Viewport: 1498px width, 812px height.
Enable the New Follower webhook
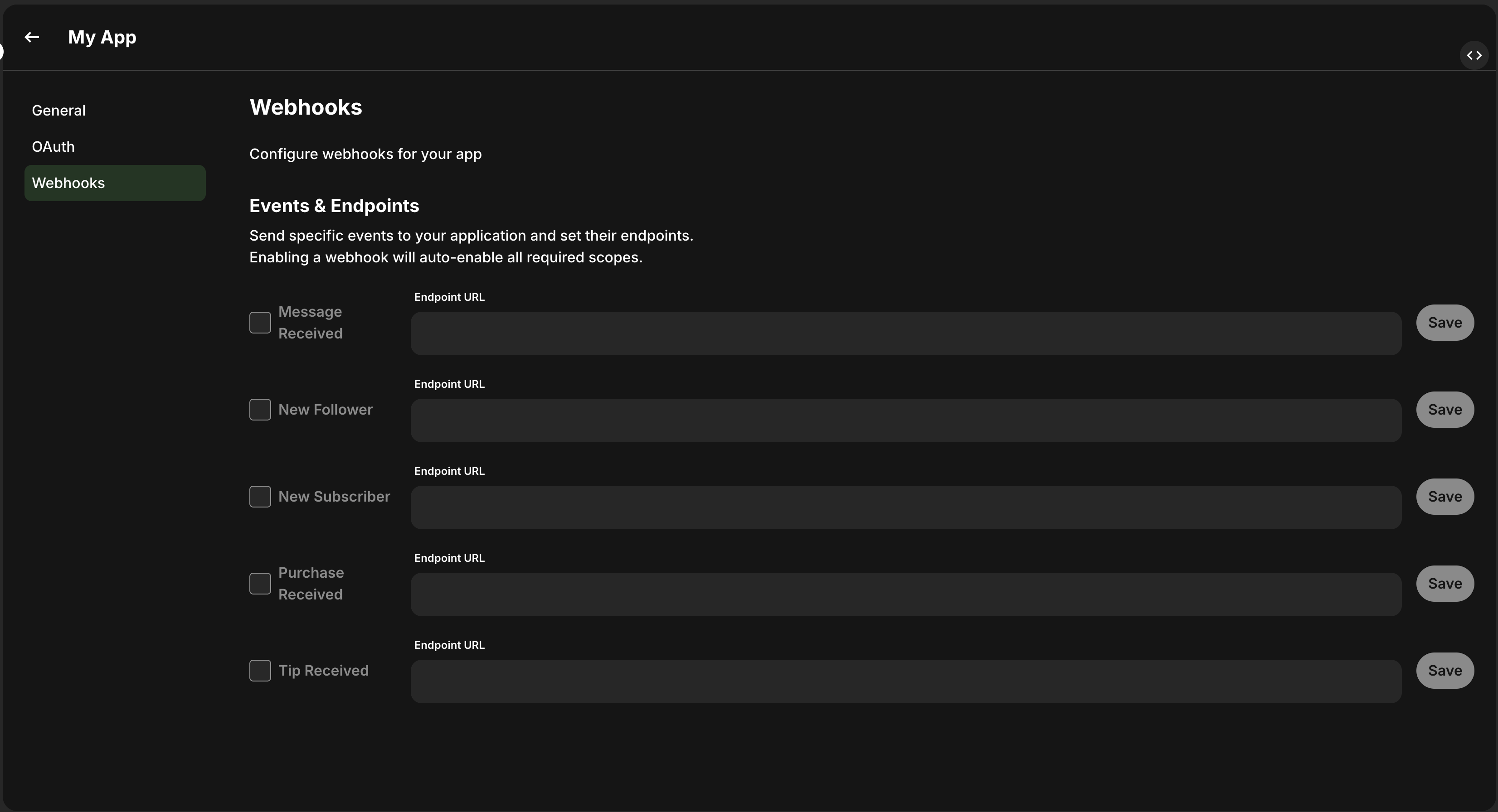coord(260,409)
